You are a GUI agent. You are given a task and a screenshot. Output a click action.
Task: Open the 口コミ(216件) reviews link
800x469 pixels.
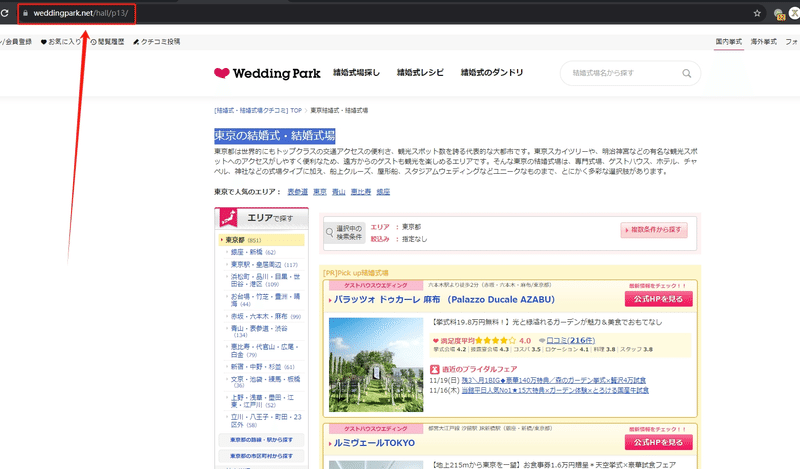point(570,340)
